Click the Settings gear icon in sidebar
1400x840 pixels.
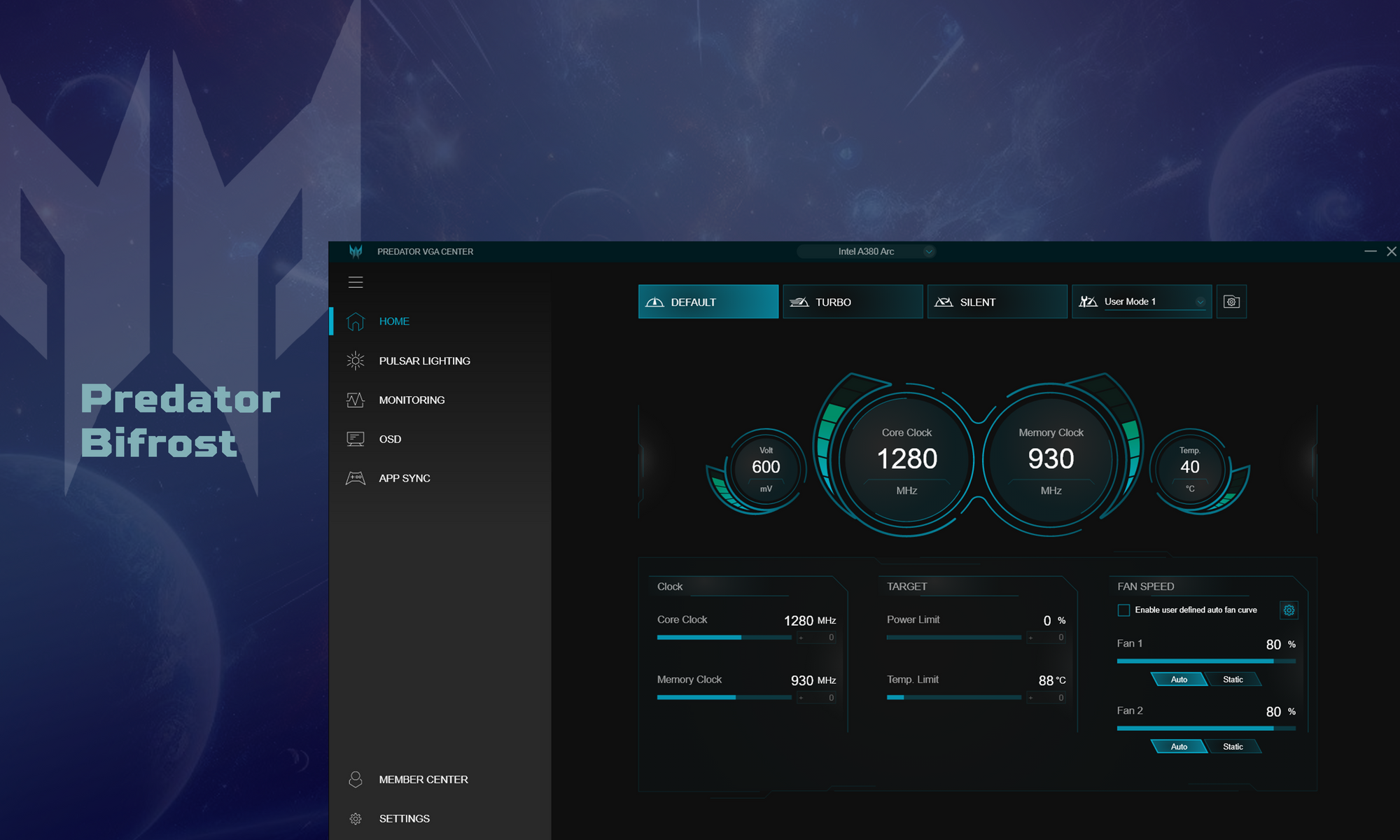pyautogui.click(x=356, y=818)
